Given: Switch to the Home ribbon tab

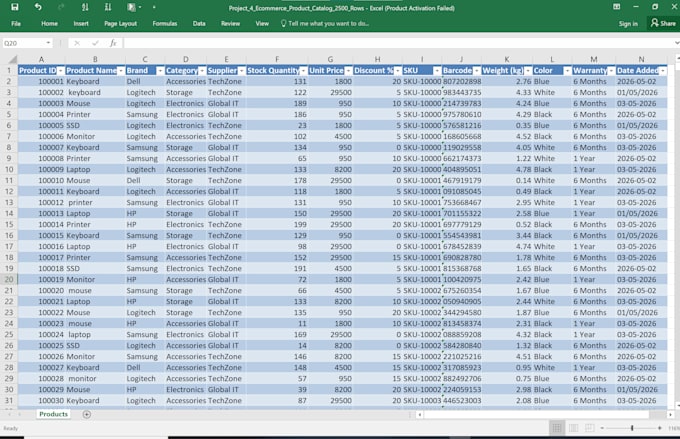Looking at the screenshot, I should click(49, 23).
